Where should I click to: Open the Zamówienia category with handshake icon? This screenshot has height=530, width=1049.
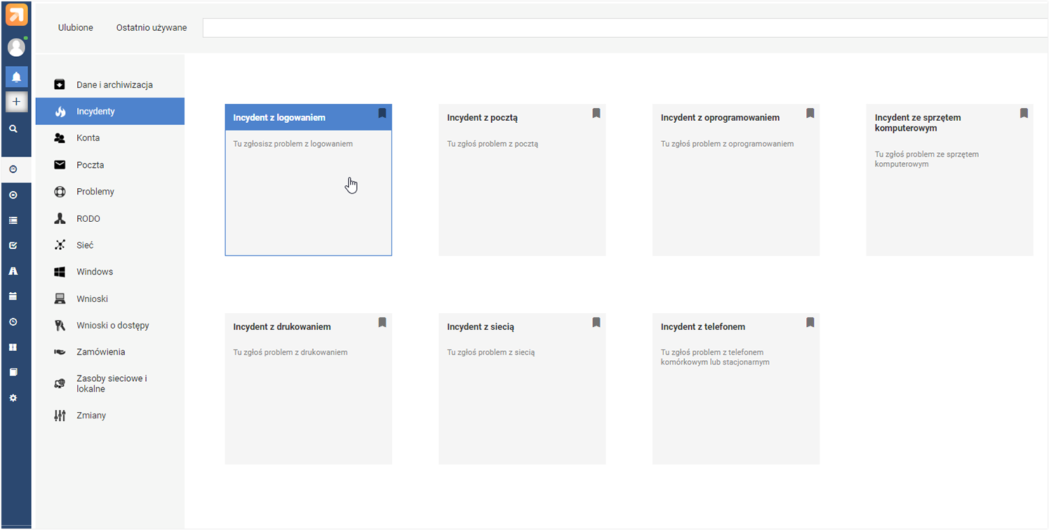[110, 351]
